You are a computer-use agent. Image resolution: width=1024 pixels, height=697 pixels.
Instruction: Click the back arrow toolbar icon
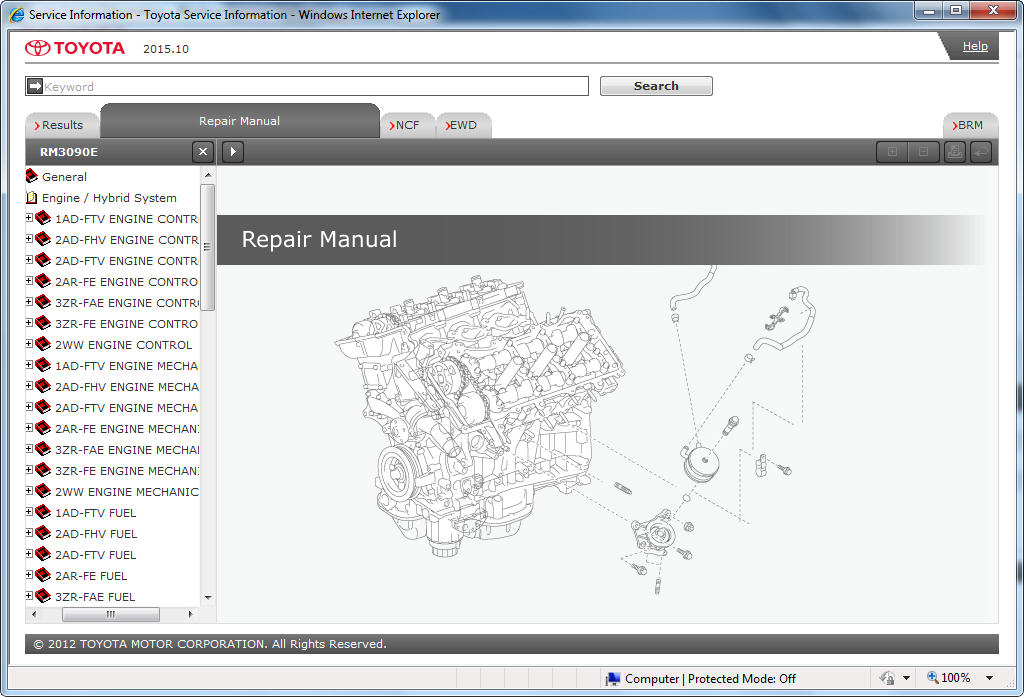pyautogui.click(x=981, y=152)
